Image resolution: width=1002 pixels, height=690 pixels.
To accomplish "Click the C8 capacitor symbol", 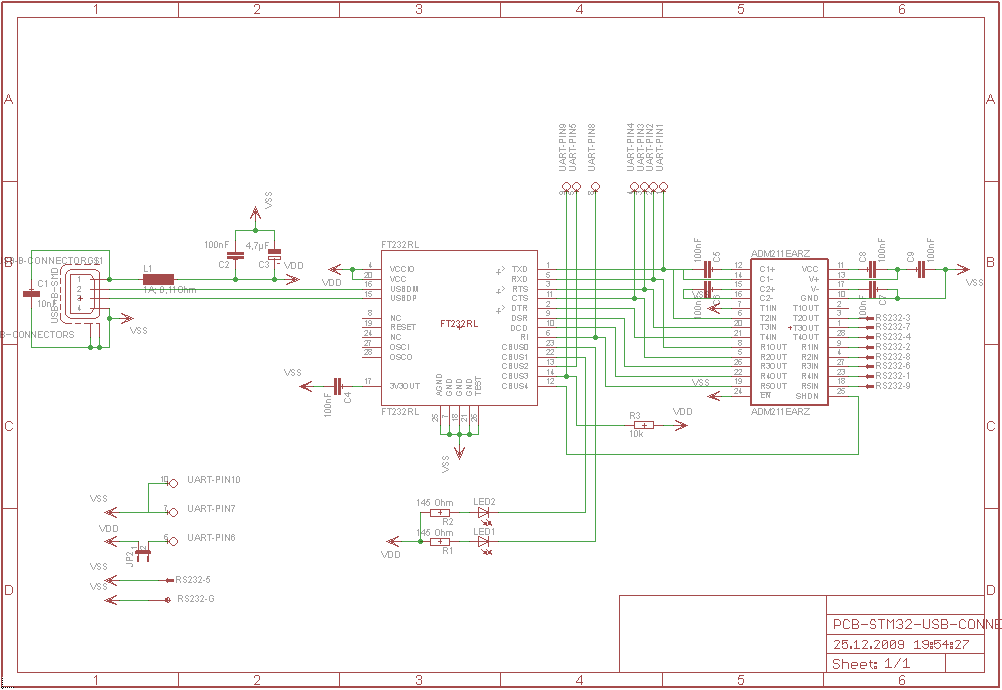I will pos(872,270).
